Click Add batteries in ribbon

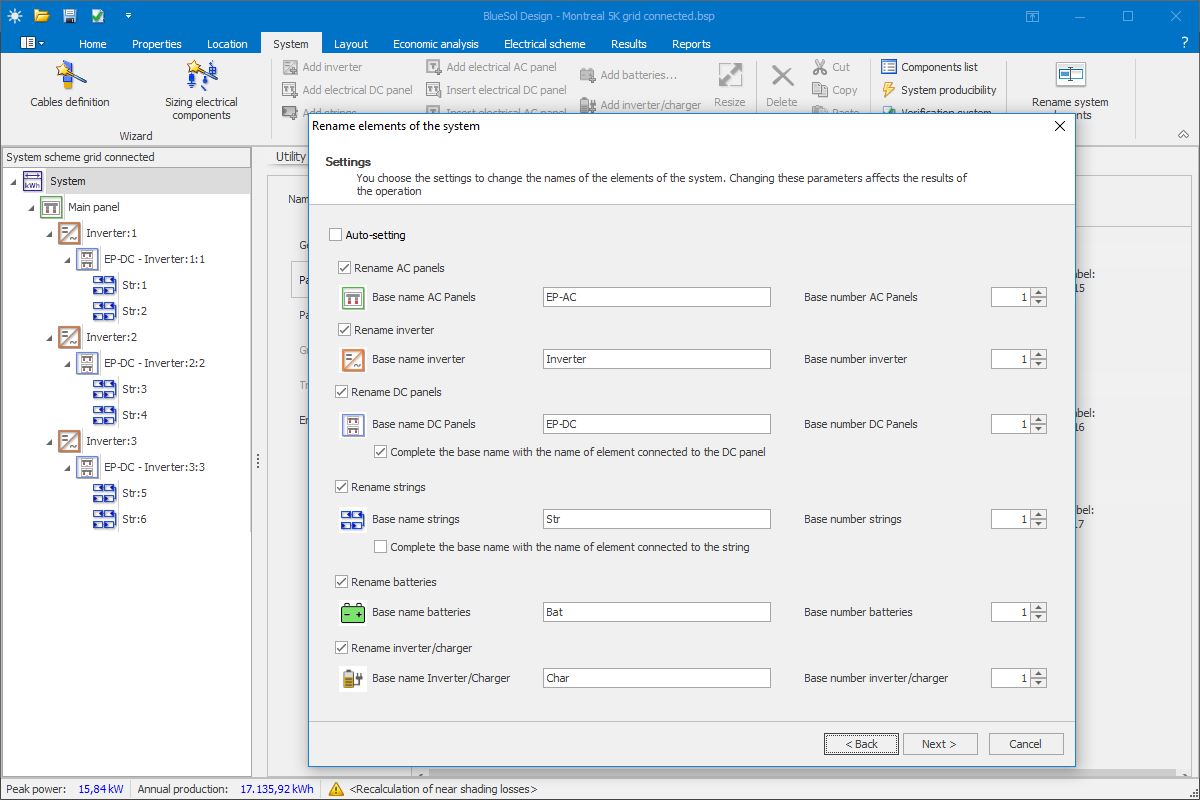[x=628, y=75]
